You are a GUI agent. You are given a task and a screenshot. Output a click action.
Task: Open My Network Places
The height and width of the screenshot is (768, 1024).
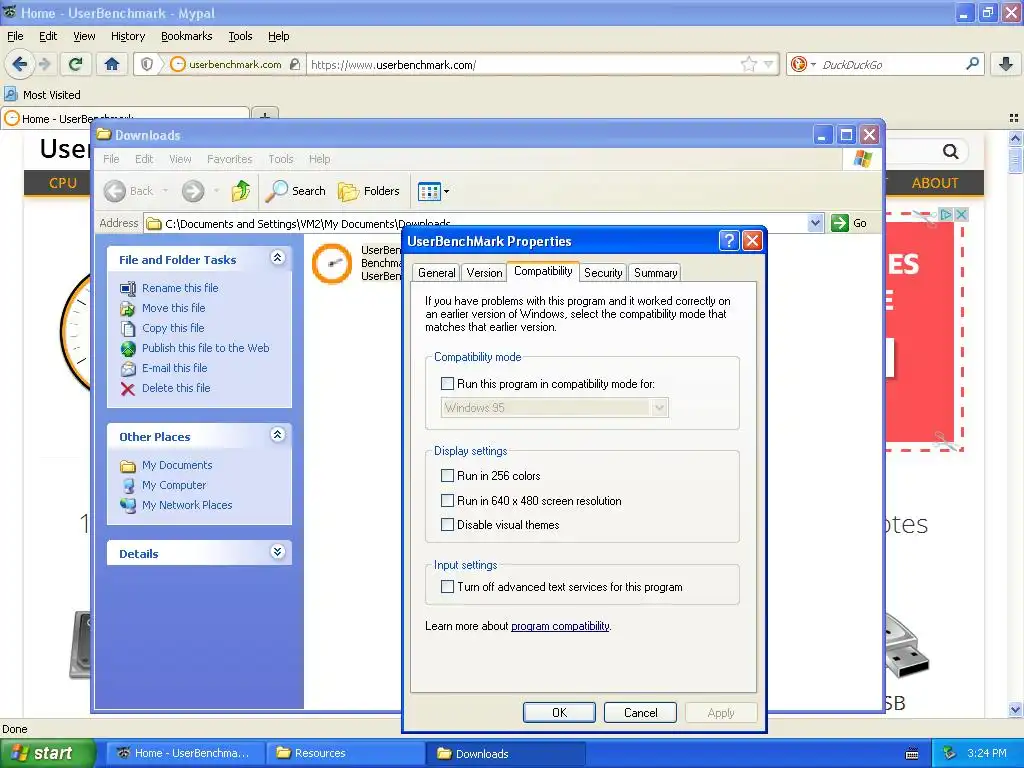(187, 505)
